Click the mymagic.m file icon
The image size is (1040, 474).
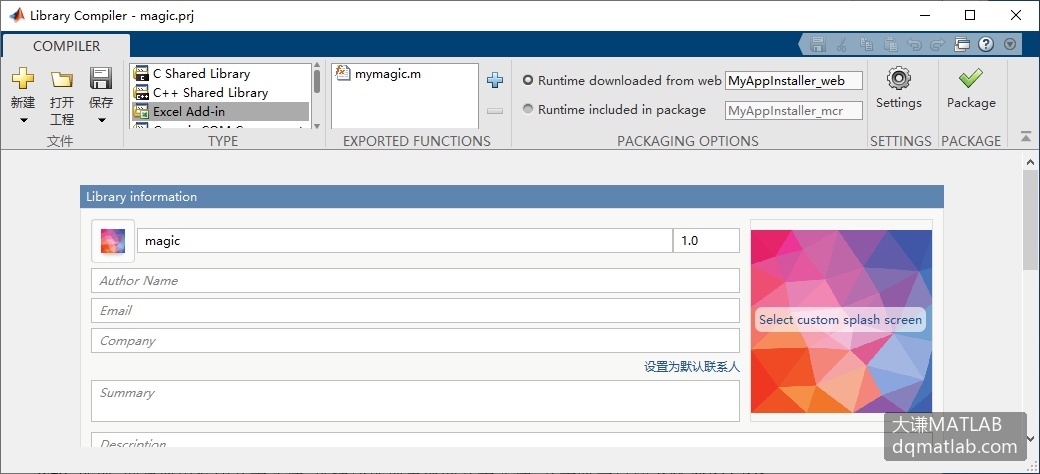pos(343,73)
